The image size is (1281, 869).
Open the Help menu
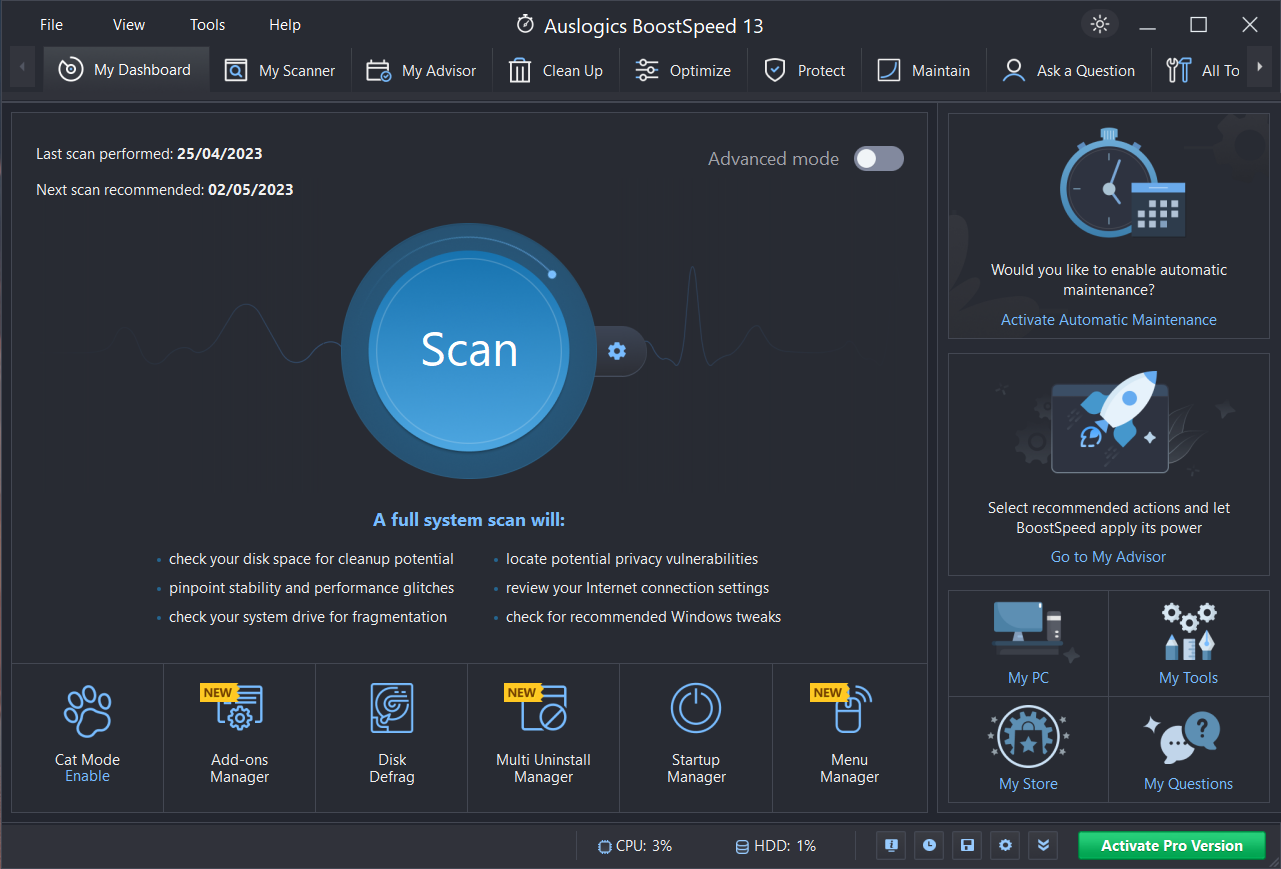click(x=285, y=25)
